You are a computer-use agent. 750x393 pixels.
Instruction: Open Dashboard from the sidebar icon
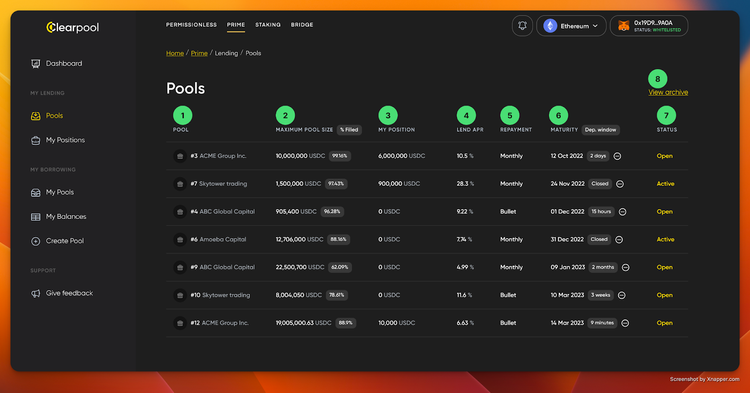tap(35, 64)
